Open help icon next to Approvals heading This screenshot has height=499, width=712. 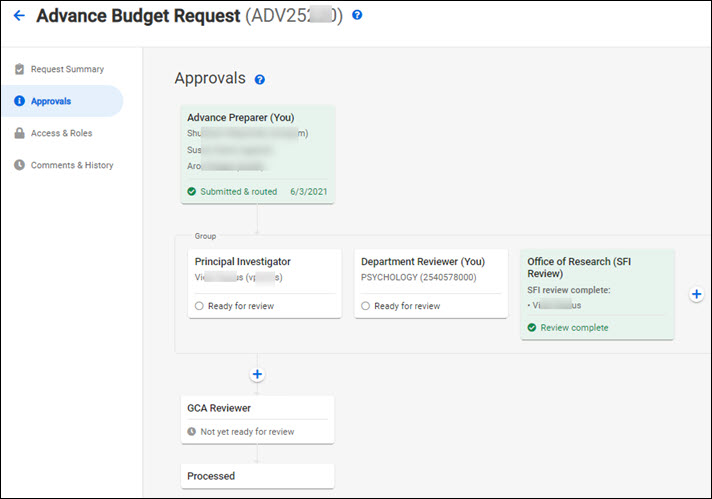click(259, 79)
